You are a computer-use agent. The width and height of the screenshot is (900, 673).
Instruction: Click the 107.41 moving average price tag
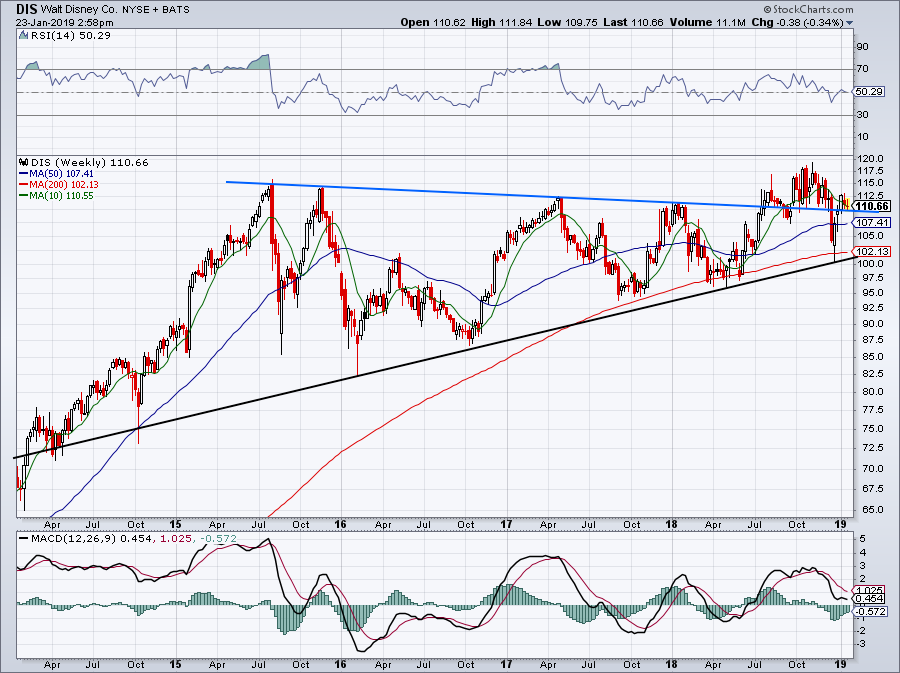click(872, 223)
